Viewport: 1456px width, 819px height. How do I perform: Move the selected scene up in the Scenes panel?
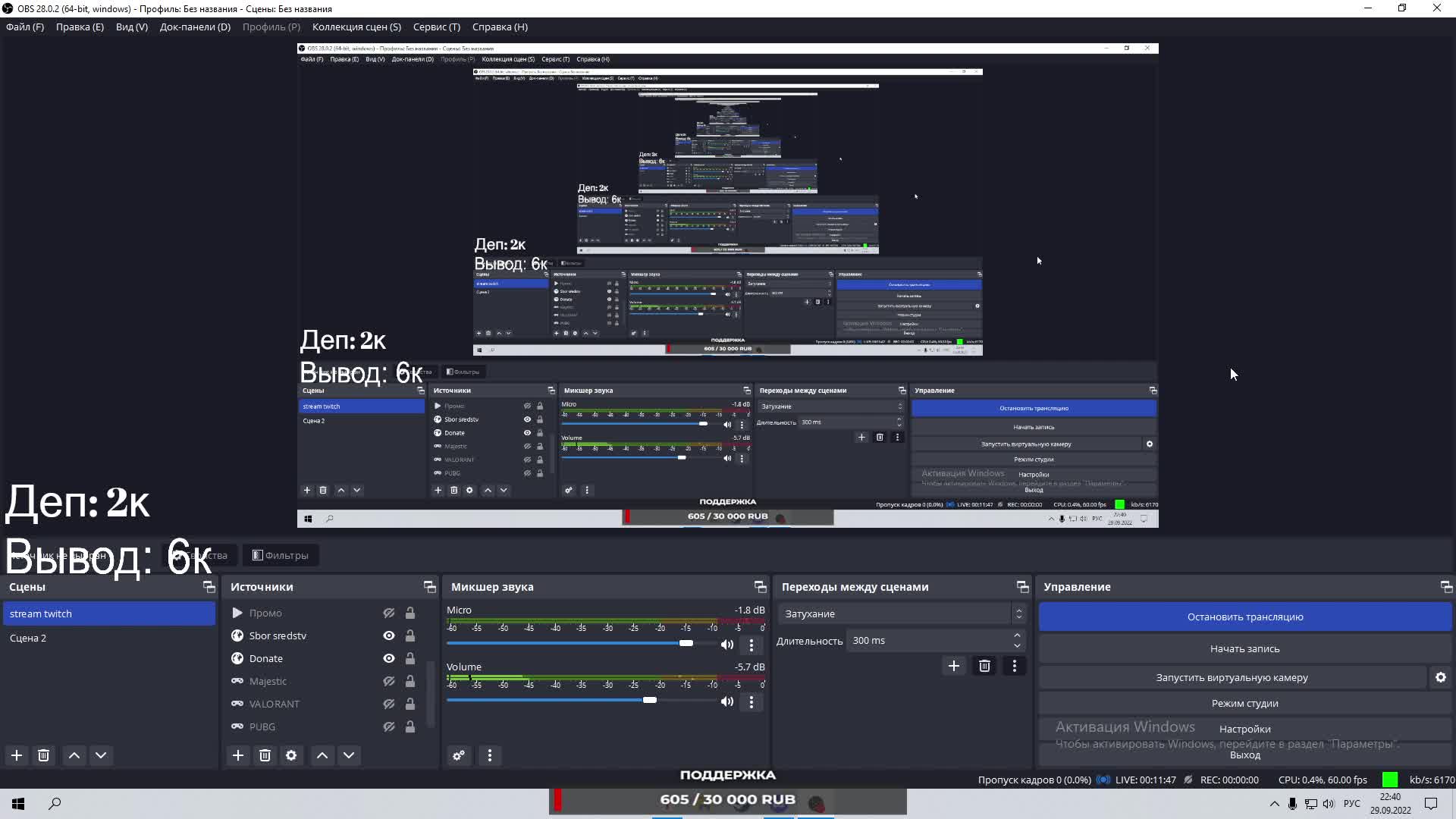click(x=74, y=755)
